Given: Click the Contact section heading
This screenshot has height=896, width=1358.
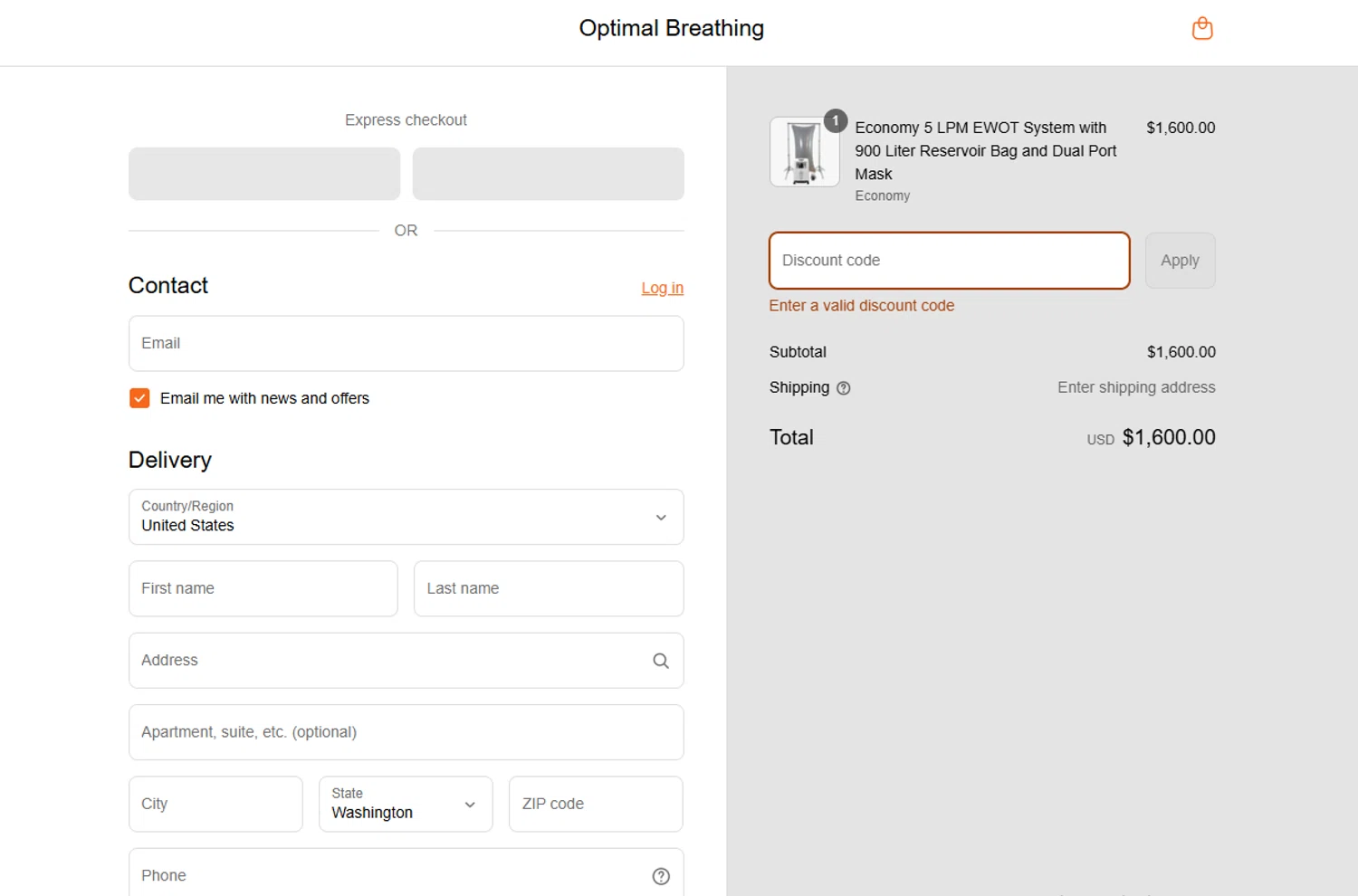Looking at the screenshot, I should click(168, 286).
